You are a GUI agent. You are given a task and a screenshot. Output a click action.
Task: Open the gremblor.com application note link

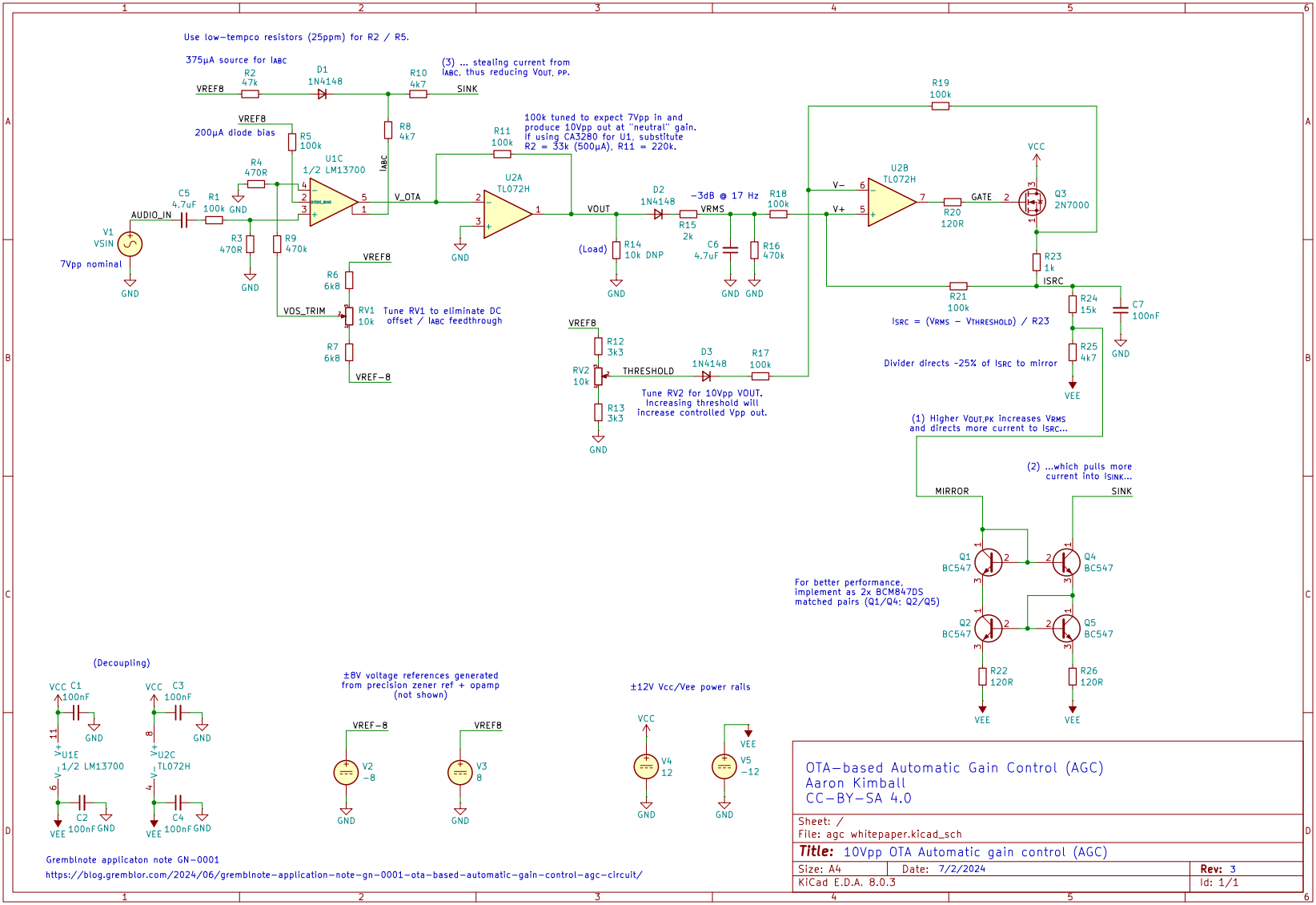coord(344,875)
